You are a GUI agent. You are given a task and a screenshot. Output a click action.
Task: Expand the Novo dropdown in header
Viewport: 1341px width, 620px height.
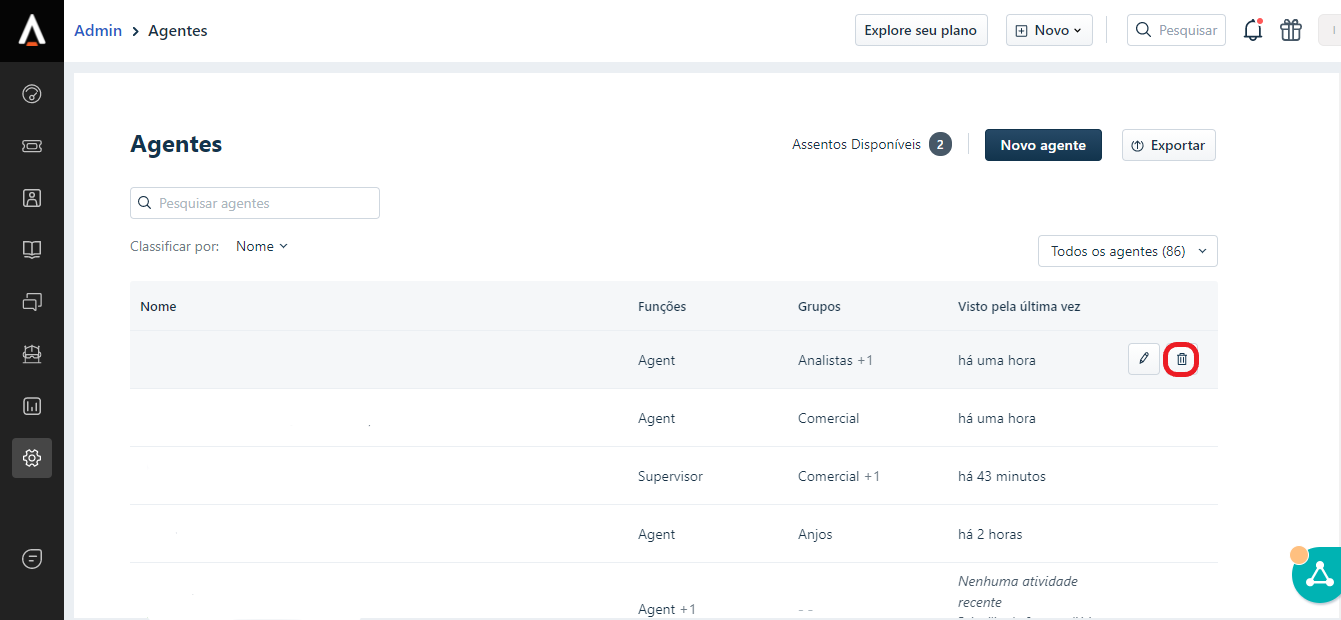tap(1048, 30)
